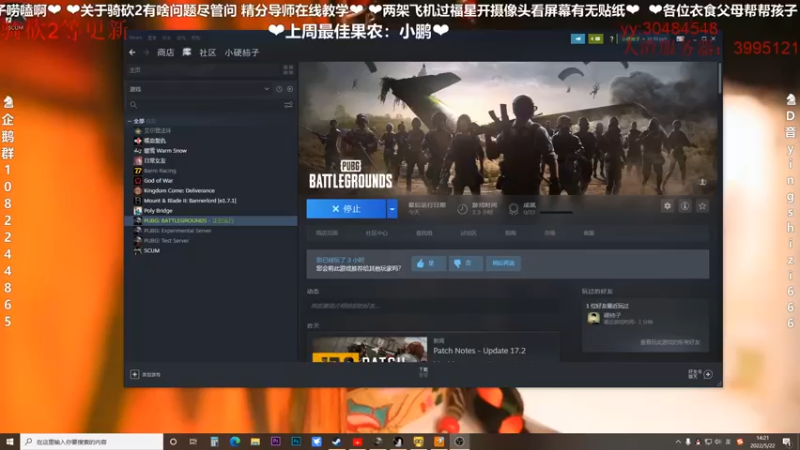Open the 讨论区 game tab
Viewport: 800px width, 450px height.
468,233
